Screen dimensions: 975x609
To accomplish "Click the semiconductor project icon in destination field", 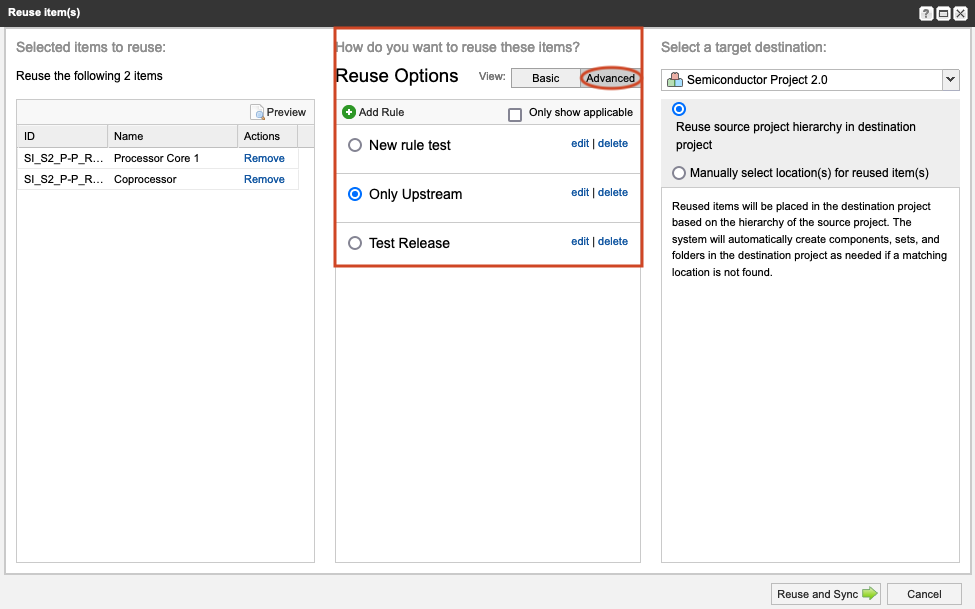I will pos(676,79).
